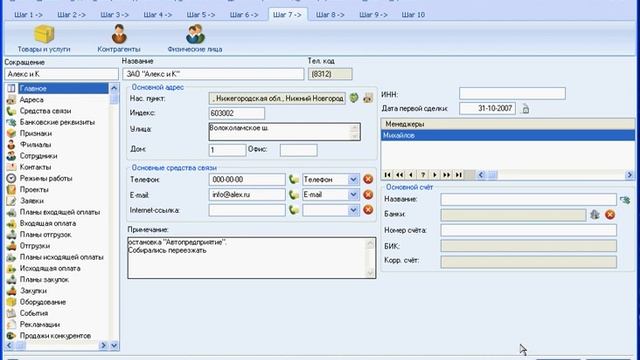Open Признаки sidebar item
Viewport: 640px width, 360px height.
click(x=36, y=133)
